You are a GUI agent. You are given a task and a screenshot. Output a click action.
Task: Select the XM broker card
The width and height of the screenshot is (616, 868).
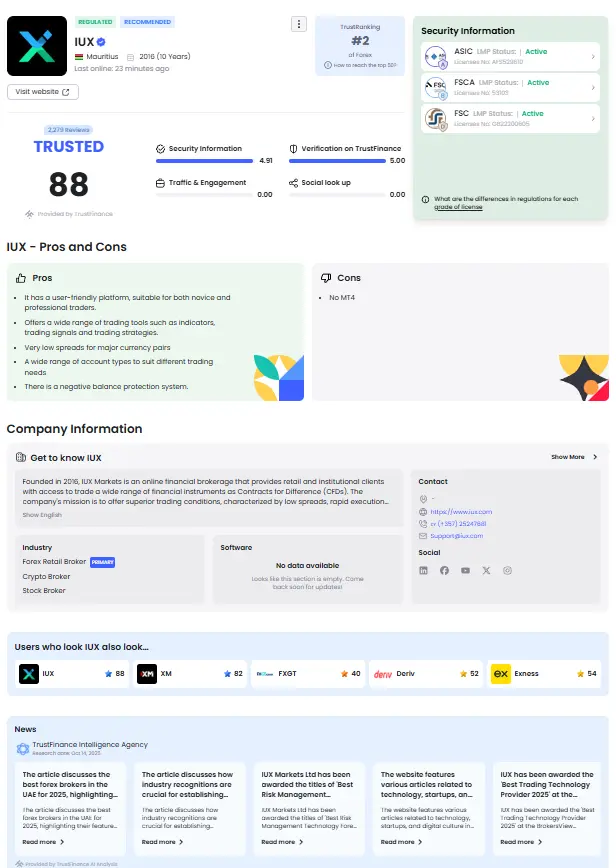click(190, 674)
